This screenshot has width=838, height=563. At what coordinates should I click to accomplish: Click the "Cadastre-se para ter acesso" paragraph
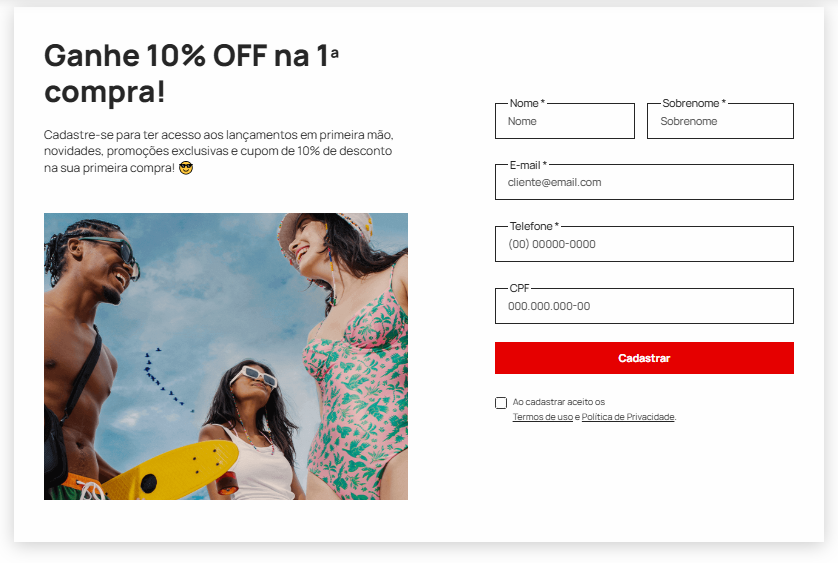[219, 151]
